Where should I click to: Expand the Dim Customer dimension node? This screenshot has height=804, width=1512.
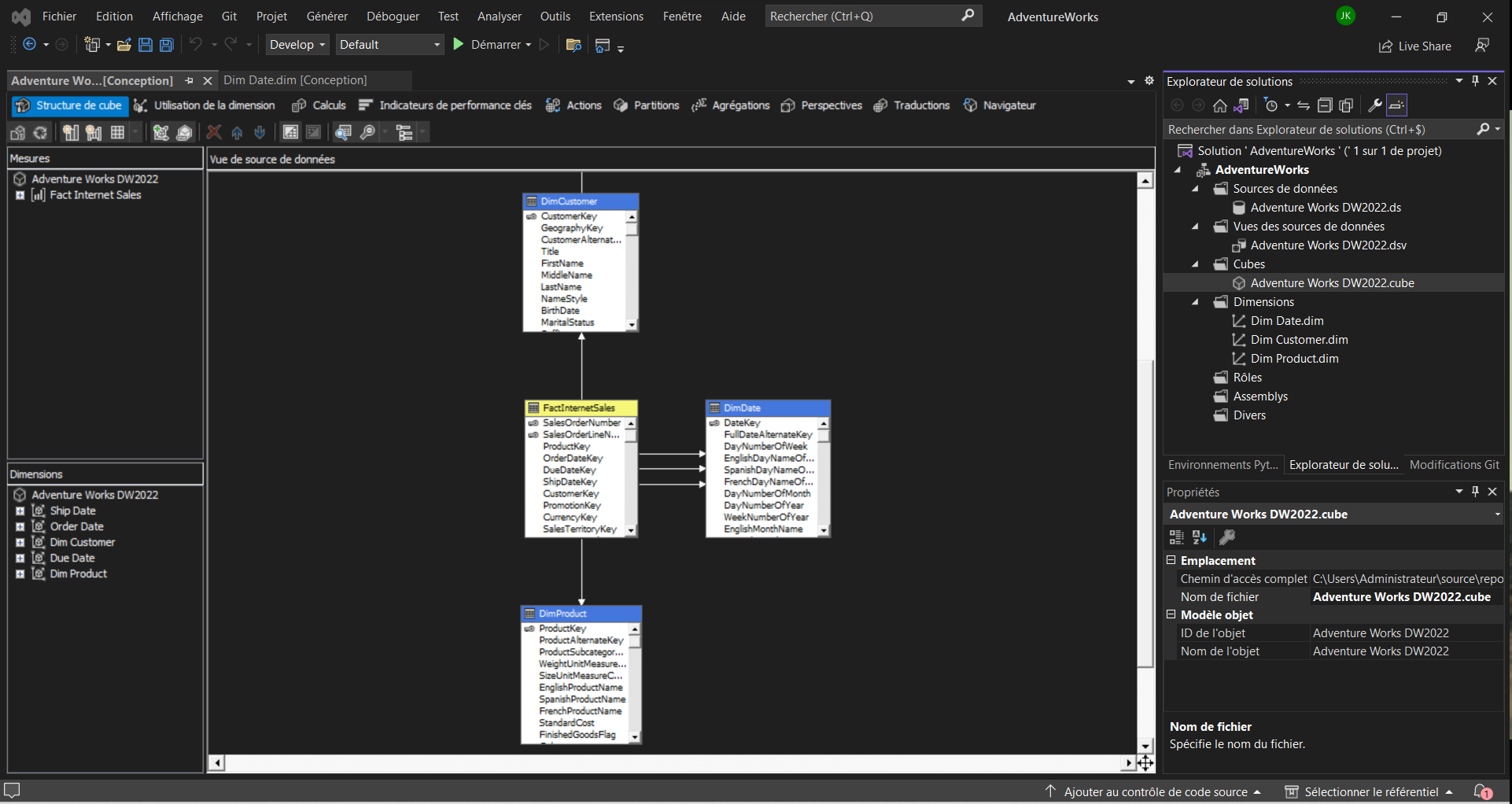coord(20,542)
